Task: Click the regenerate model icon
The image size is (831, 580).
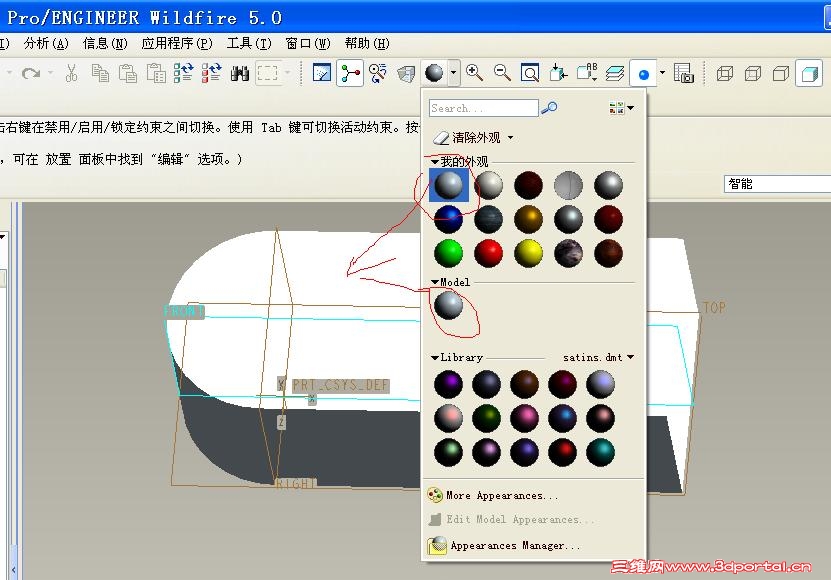Action: (x=183, y=73)
